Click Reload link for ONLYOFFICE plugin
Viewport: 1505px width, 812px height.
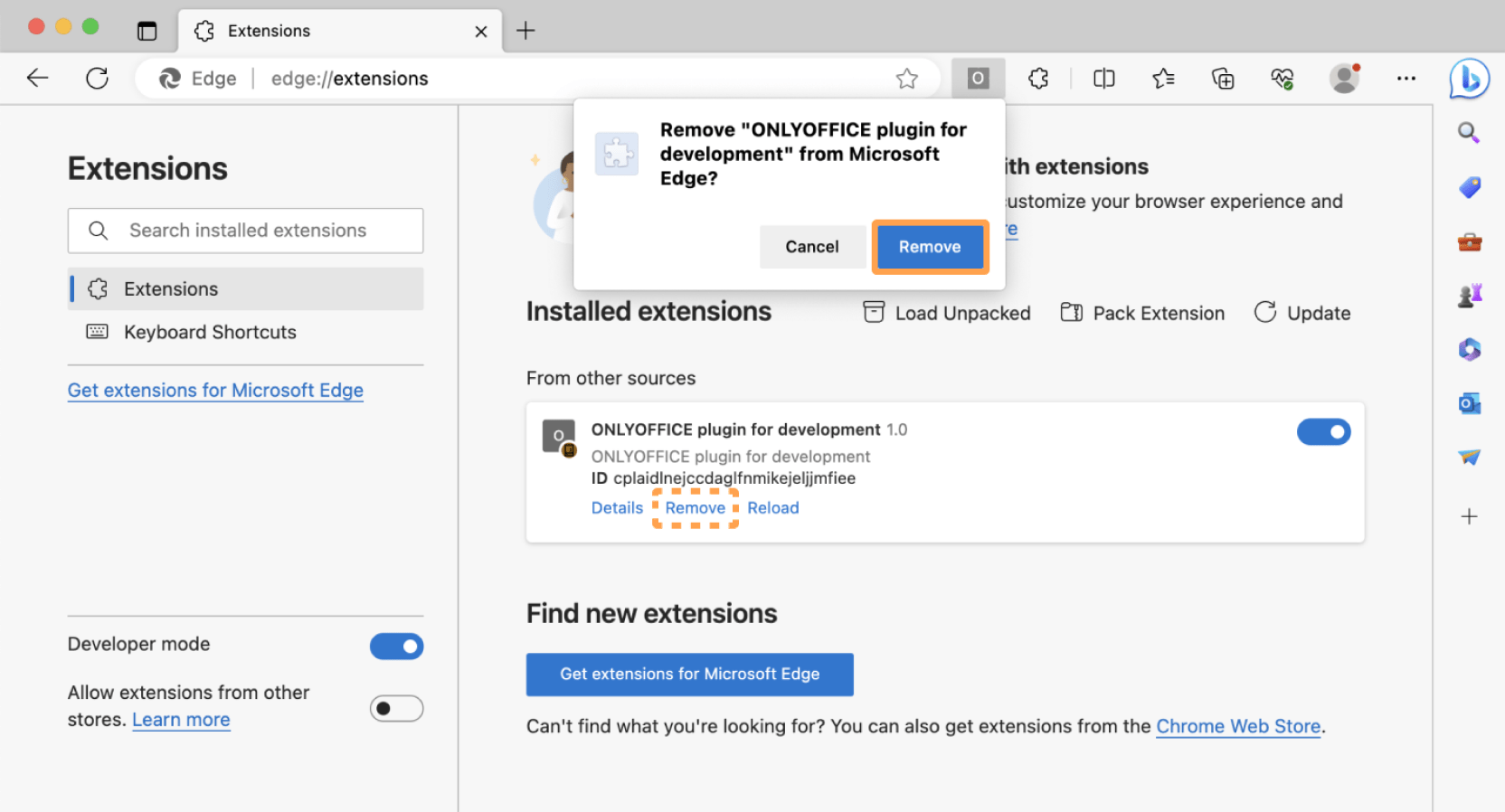point(773,507)
